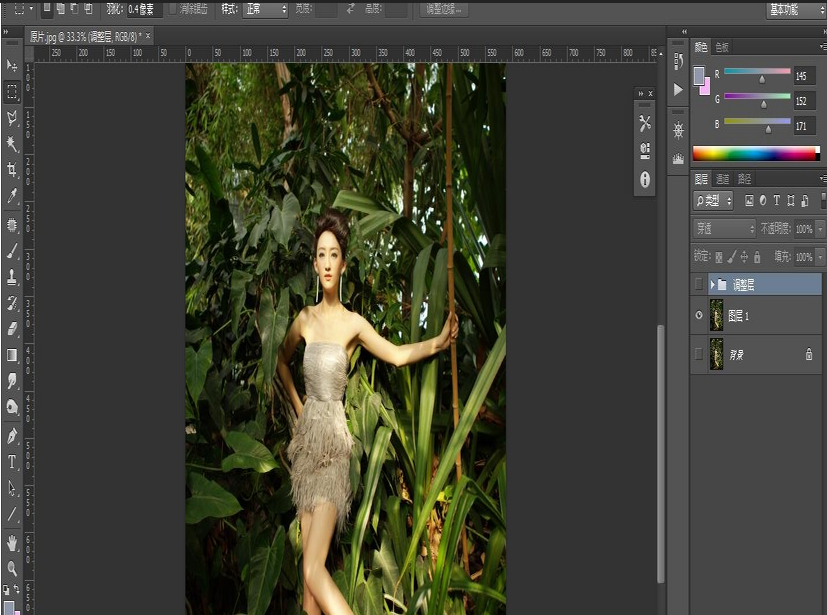827x615 pixels.
Task: Hide 图层 1 by clicking its eye icon
Action: [698, 313]
